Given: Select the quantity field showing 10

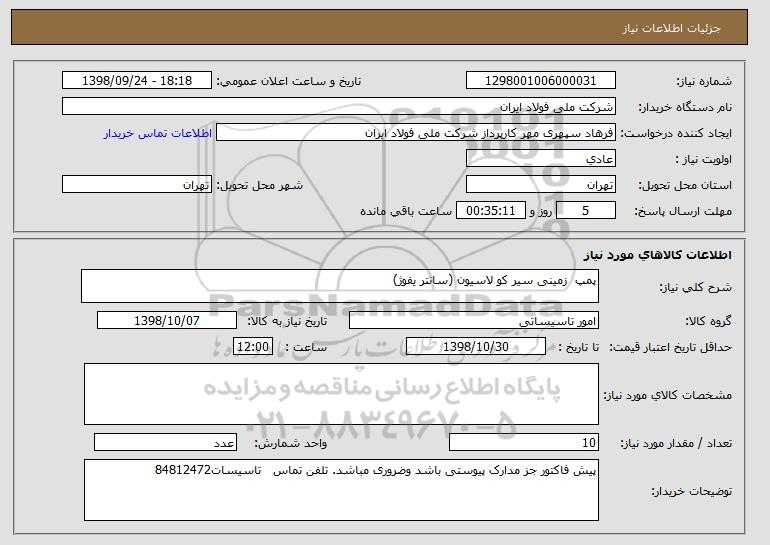Looking at the screenshot, I should tap(524, 442).
